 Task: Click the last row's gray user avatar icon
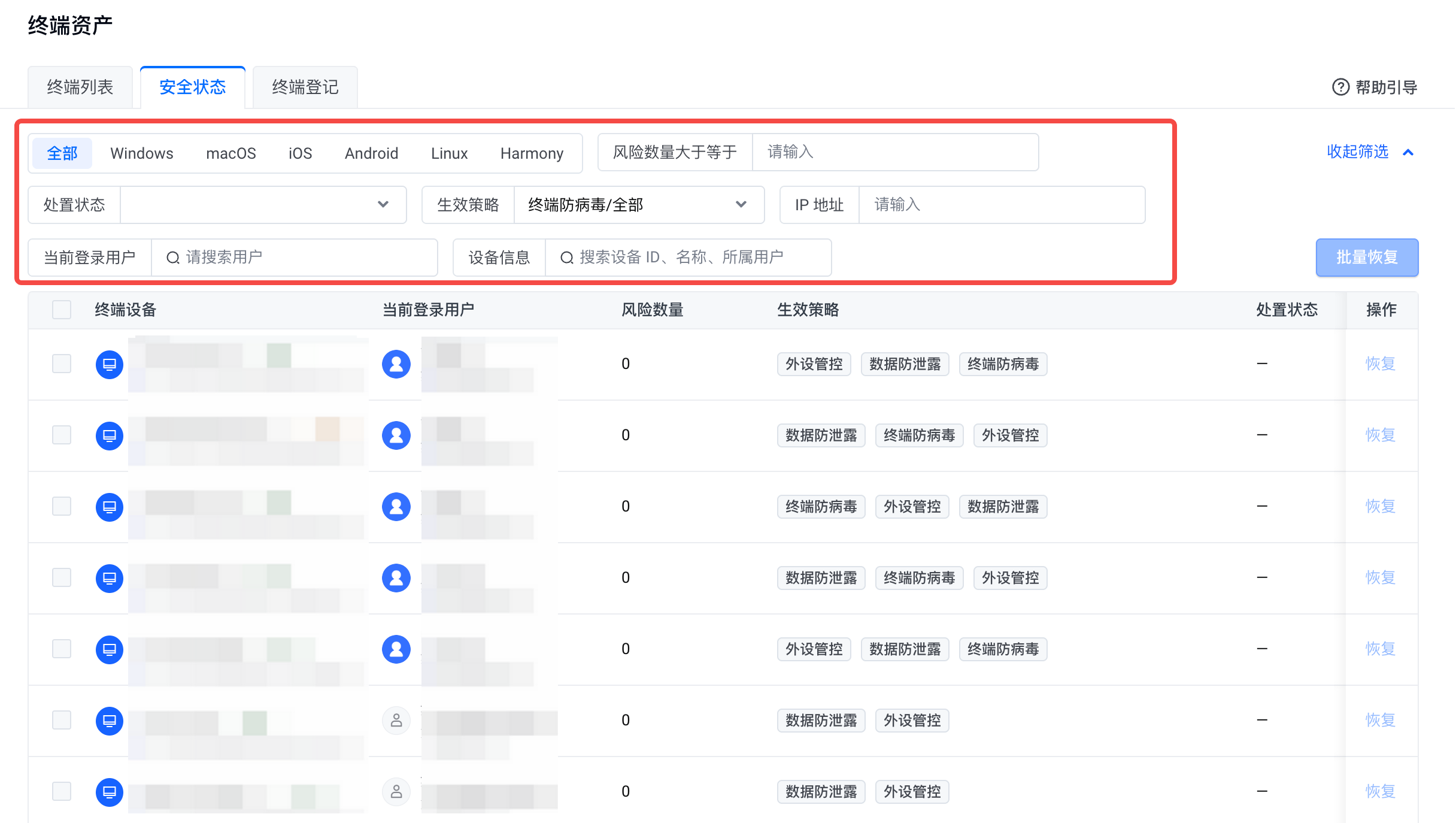pyautogui.click(x=396, y=792)
